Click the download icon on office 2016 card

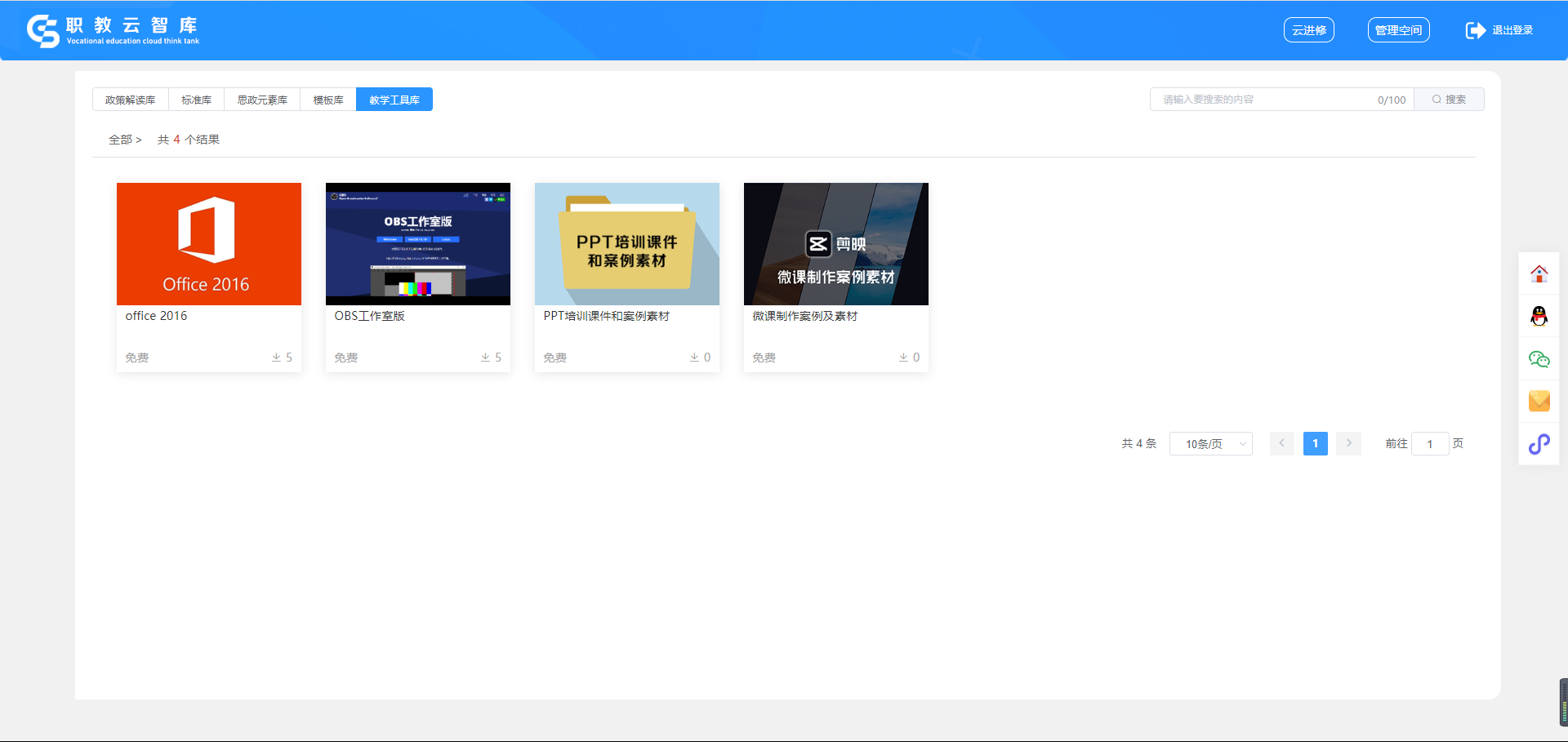click(276, 358)
